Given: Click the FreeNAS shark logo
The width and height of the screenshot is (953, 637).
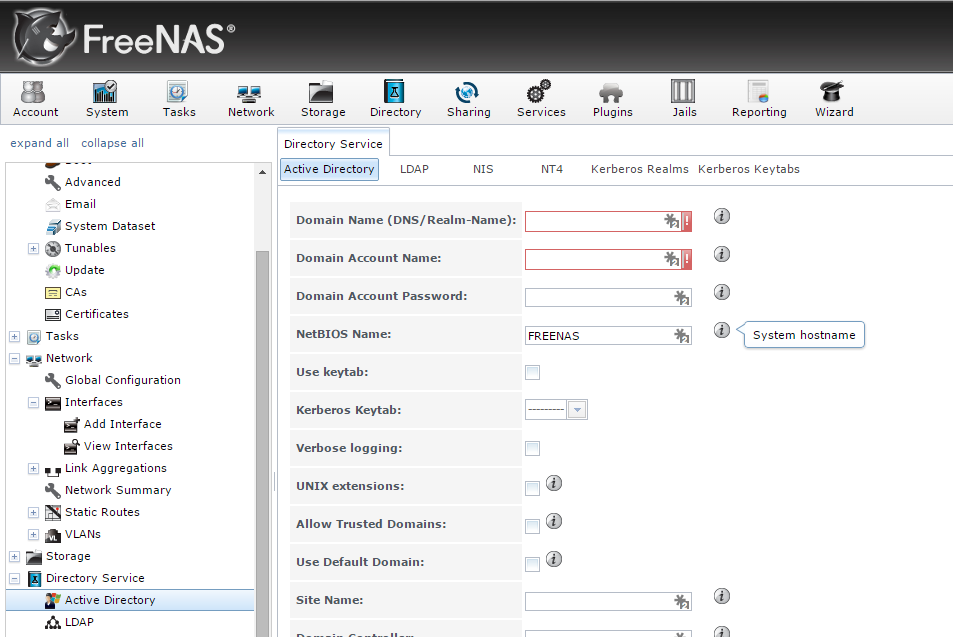Looking at the screenshot, I should [44, 38].
